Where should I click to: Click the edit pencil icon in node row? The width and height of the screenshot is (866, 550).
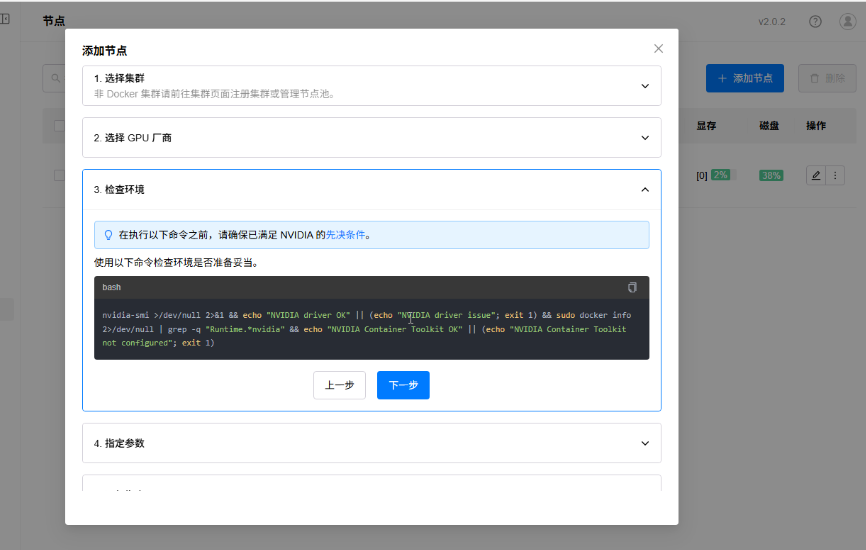pyautogui.click(x=816, y=176)
